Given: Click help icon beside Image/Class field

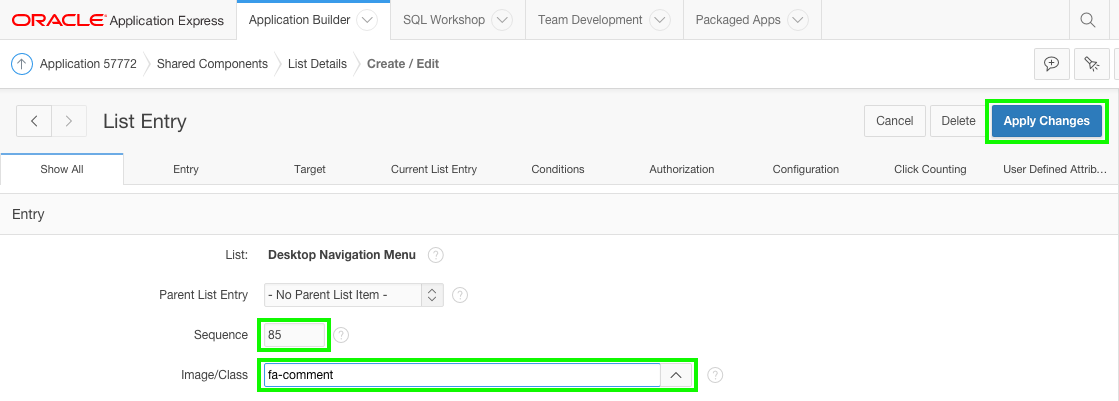Looking at the screenshot, I should point(715,375).
